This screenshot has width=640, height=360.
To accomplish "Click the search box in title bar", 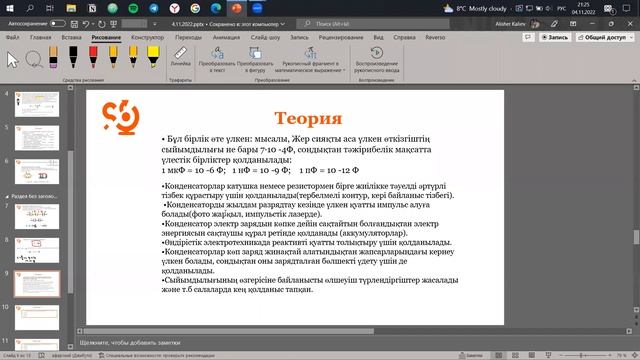I will pos(373,24).
